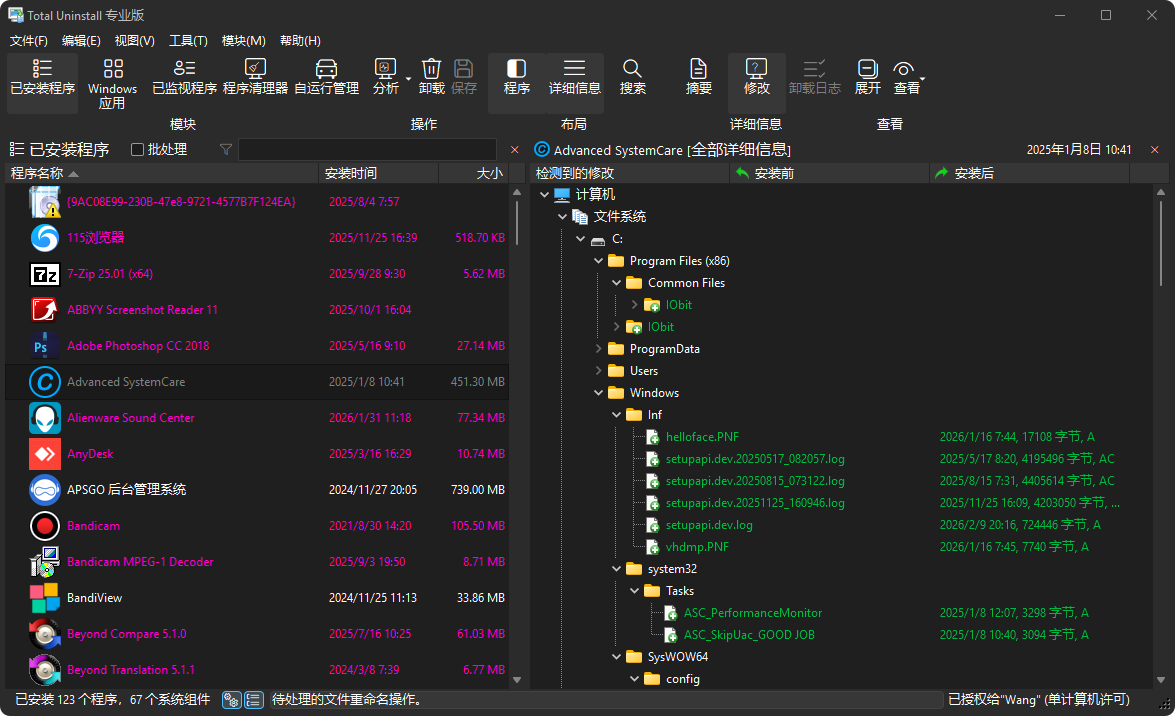Collapse the Windows folder node
The width and height of the screenshot is (1175, 716).
[x=598, y=392]
